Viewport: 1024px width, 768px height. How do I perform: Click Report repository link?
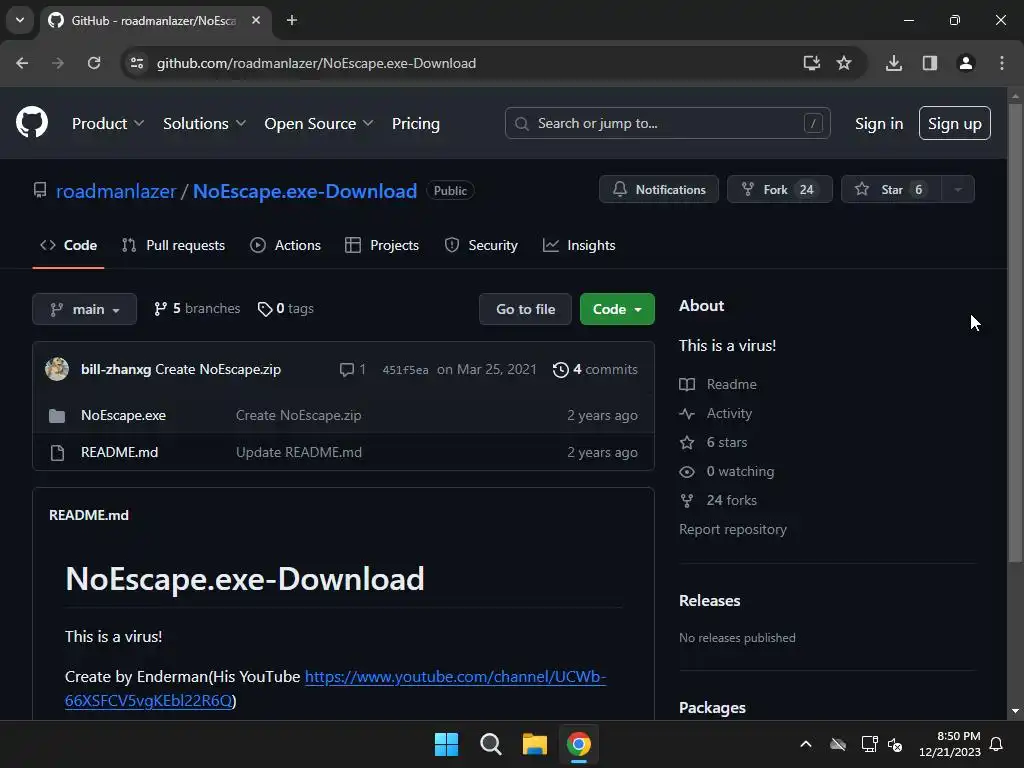733,530
